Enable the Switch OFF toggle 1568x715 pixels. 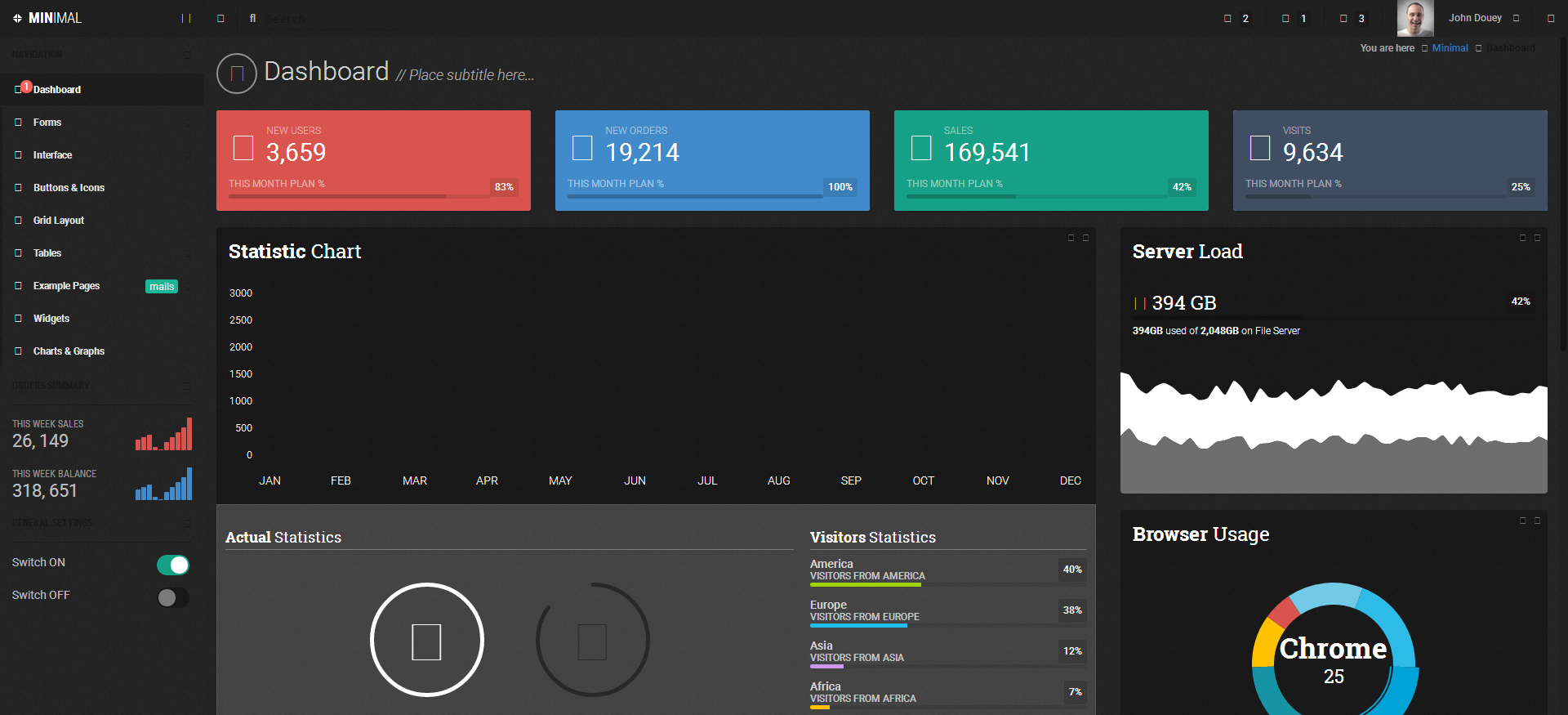173,597
